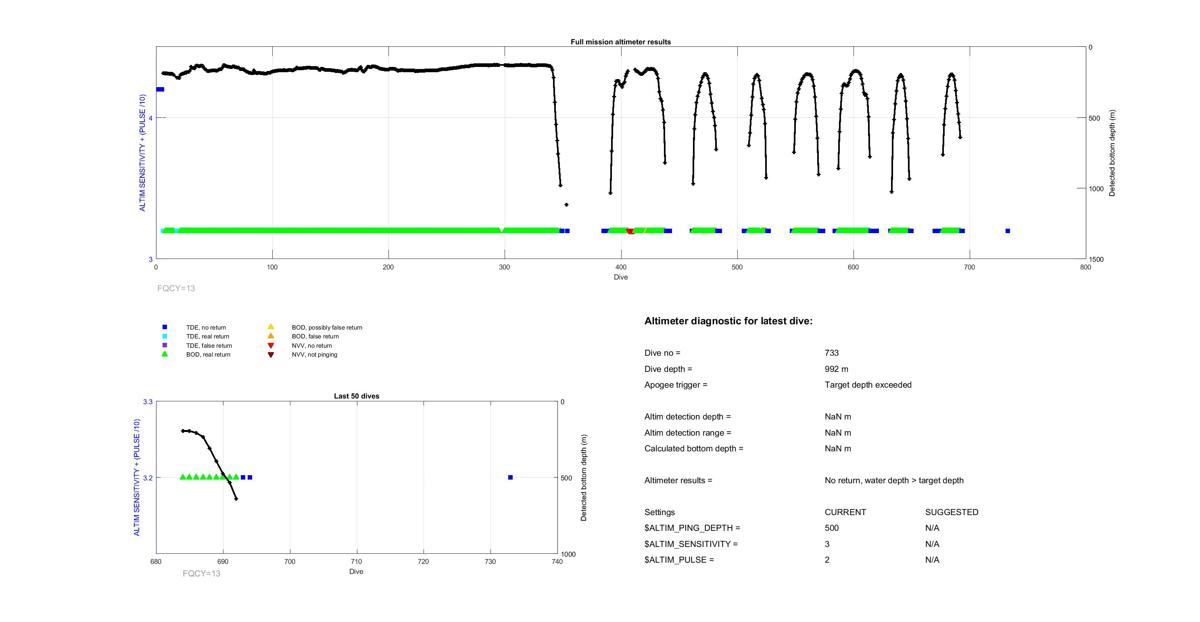This screenshot has height=622, width=1200.
Task: Click the green triangle 'BOD, real return' legend icon
Action: [164, 354]
